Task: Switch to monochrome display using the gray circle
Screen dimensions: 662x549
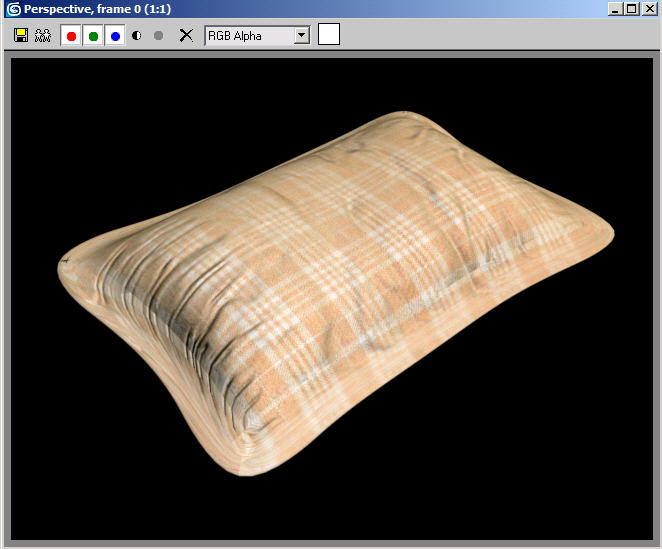Action: (158, 35)
